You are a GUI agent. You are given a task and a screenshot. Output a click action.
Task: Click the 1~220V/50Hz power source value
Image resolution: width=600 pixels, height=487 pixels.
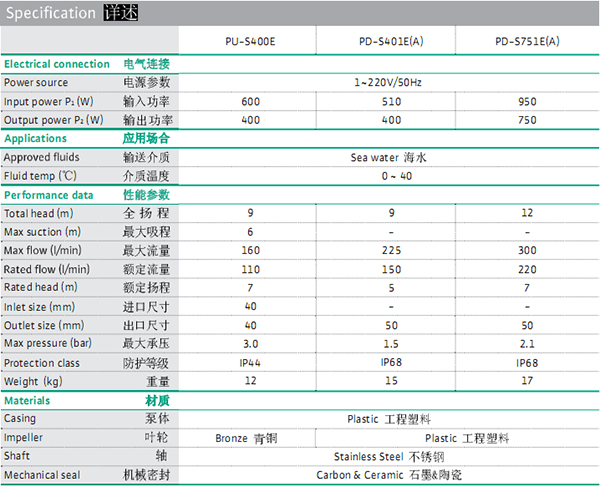[387, 83]
